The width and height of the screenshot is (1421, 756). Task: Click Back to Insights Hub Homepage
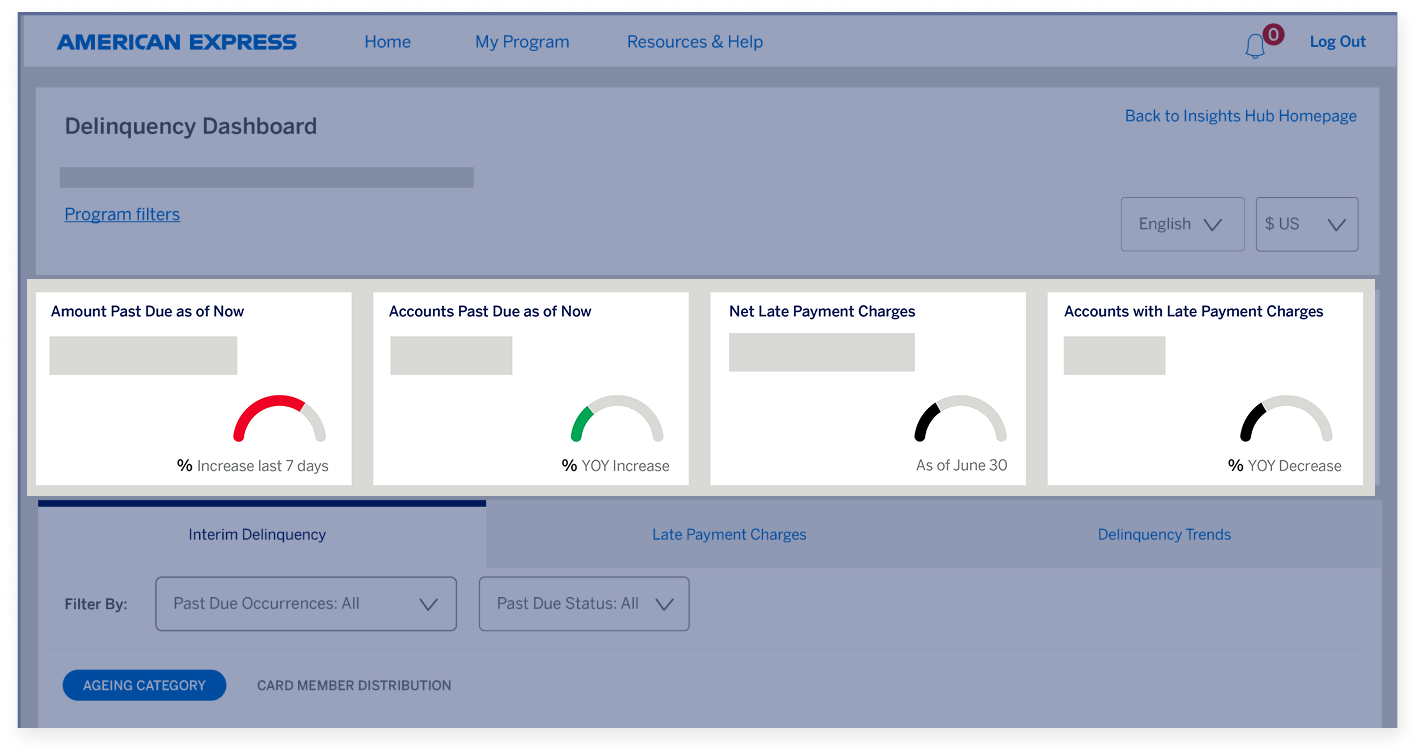pyautogui.click(x=1240, y=115)
